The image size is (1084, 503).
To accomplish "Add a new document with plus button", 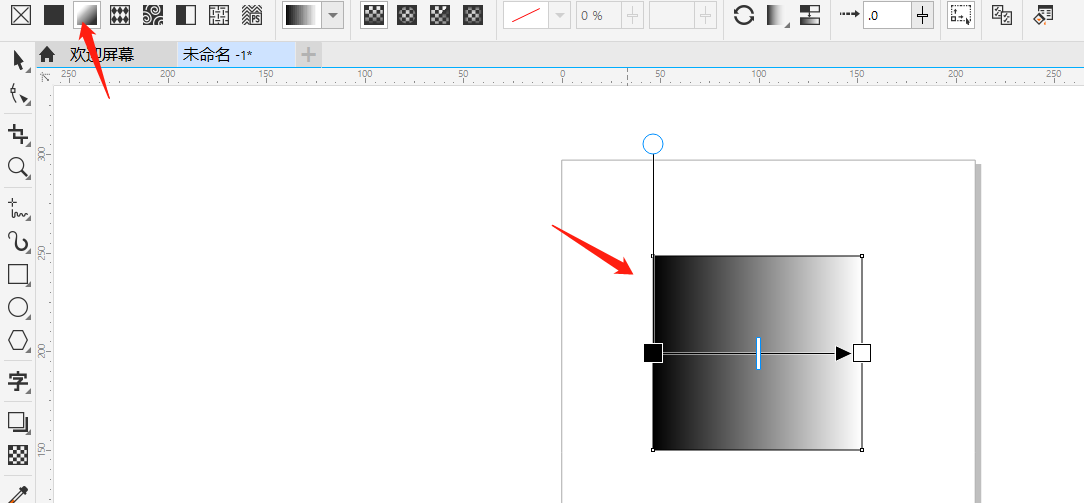I will coord(309,55).
